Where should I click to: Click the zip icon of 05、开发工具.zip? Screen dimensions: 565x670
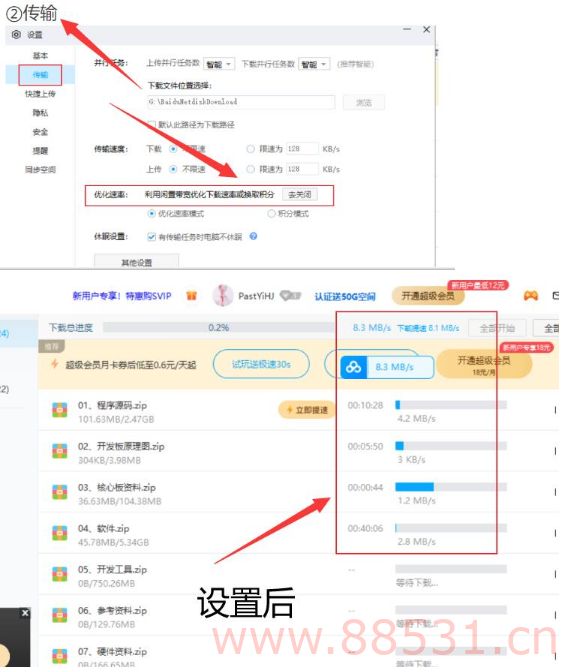pyautogui.click(x=60, y=574)
